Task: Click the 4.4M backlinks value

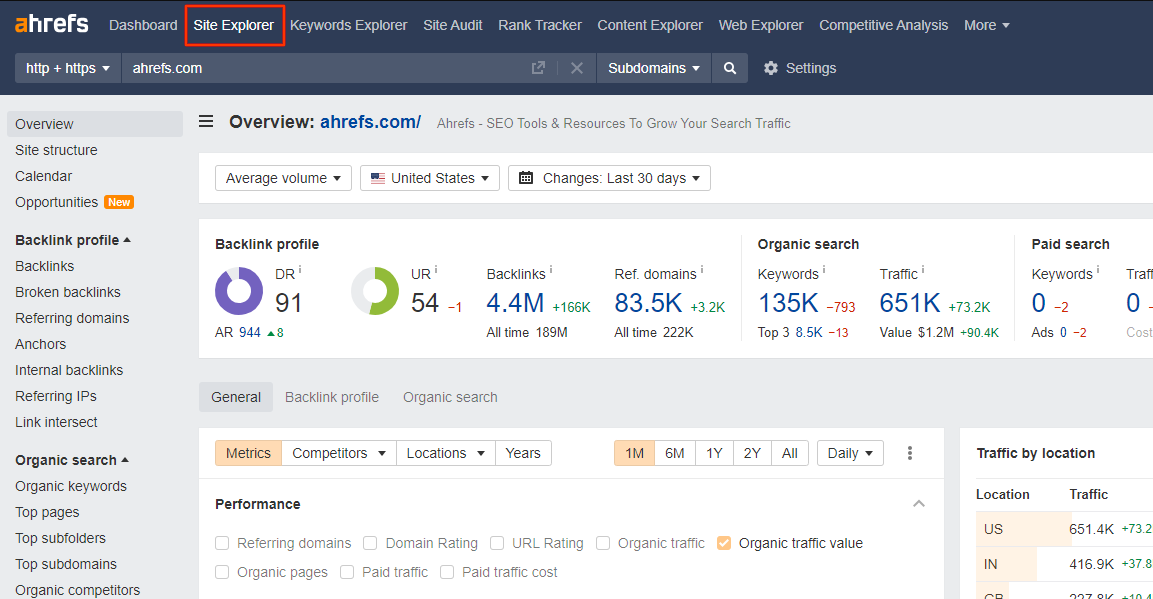Action: pyautogui.click(x=515, y=303)
